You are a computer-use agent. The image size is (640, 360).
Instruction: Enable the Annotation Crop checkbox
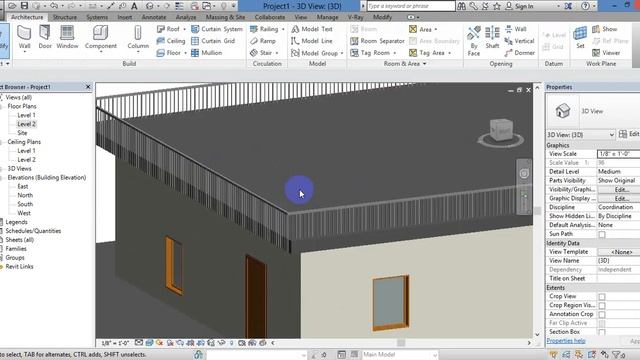tap(602, 315)
